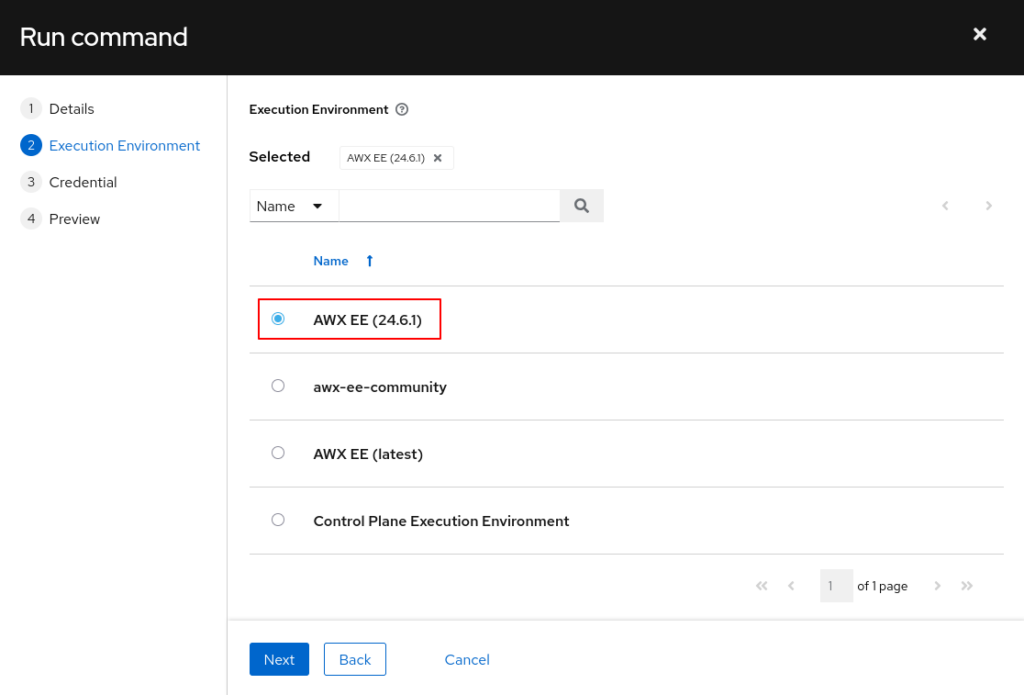Select the AWX EE (latest) radio button
Viewport: 1024px width, 695px height.
(278, 453)
